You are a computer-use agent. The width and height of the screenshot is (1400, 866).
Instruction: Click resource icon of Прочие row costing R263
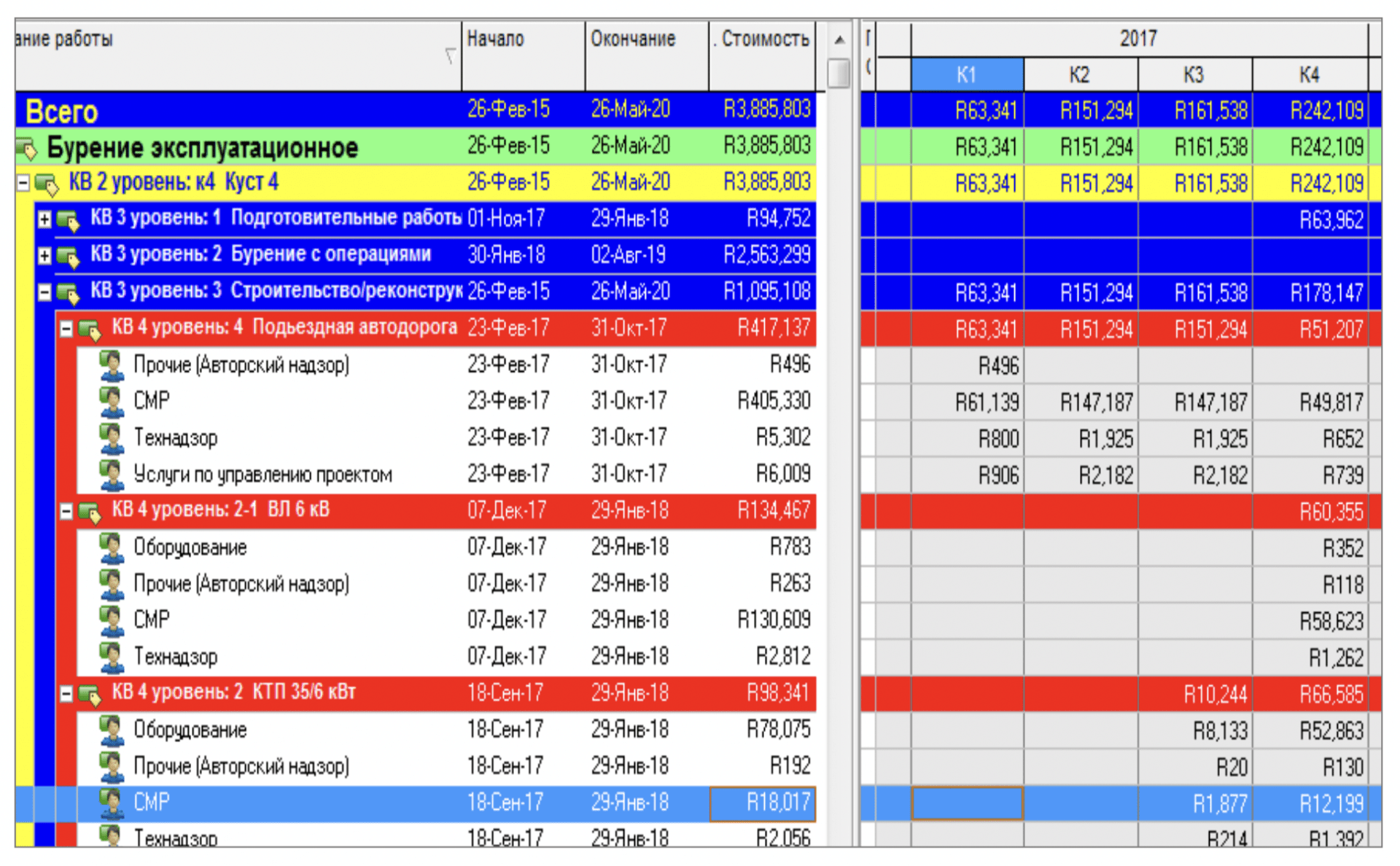click(112, 584)
